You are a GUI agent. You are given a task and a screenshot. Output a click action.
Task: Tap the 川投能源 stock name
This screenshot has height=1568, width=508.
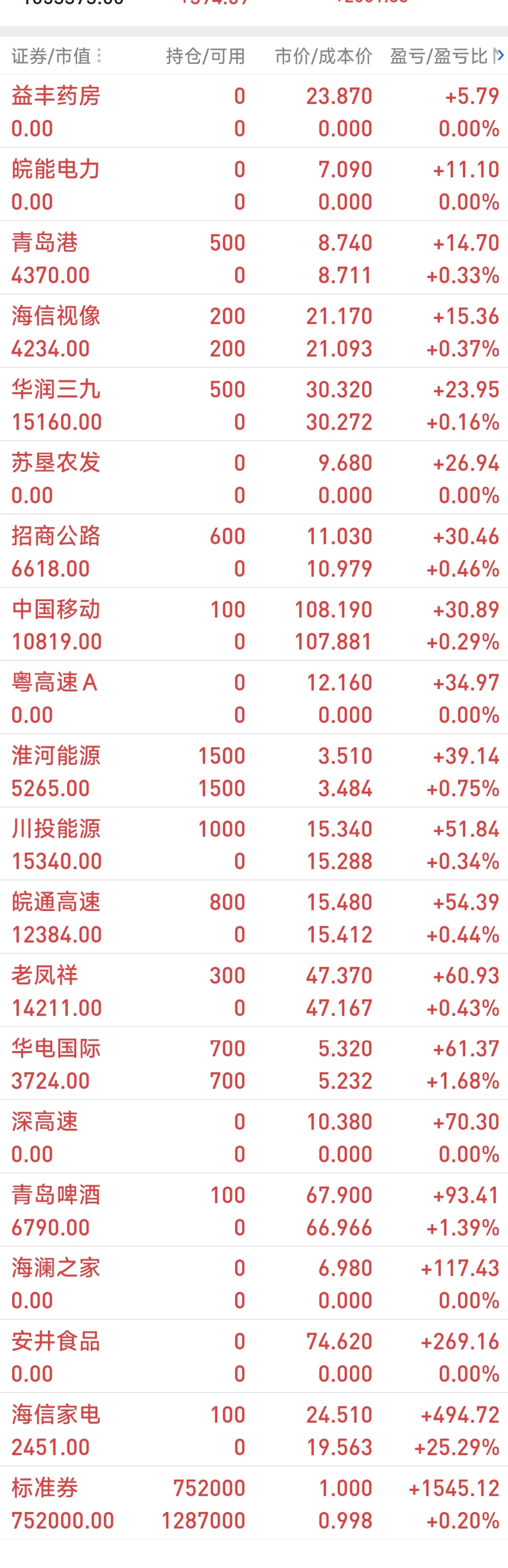(x=56, y=828)
